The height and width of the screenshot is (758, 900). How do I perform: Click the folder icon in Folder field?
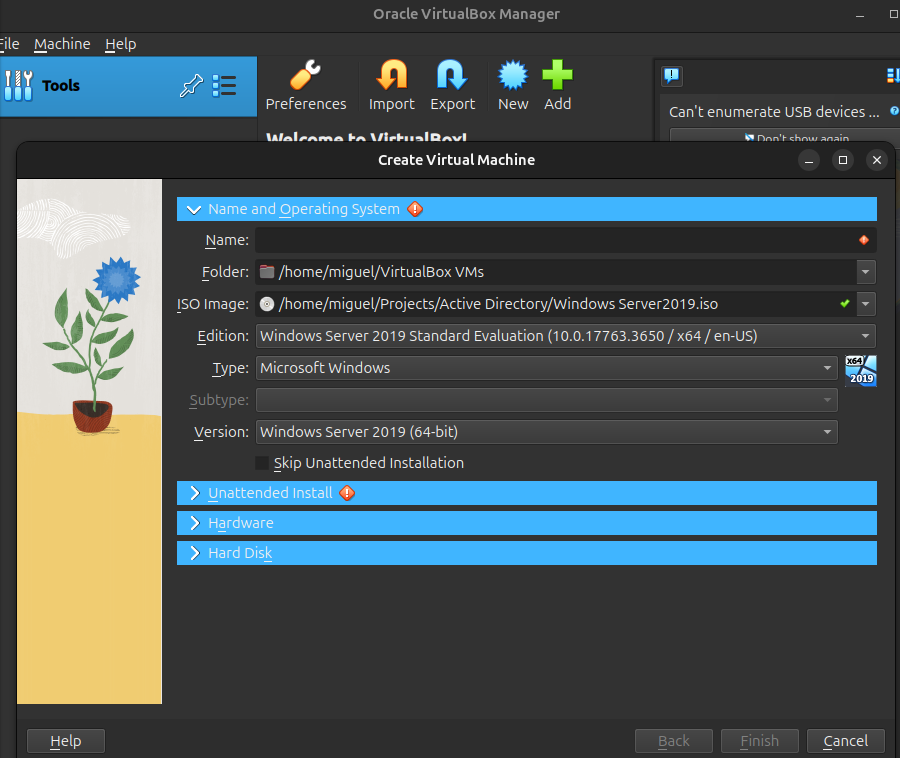click(267, 271)
